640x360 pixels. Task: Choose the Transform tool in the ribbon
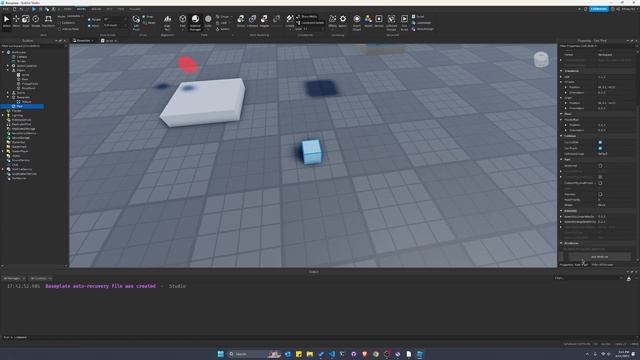coord(48,21)
